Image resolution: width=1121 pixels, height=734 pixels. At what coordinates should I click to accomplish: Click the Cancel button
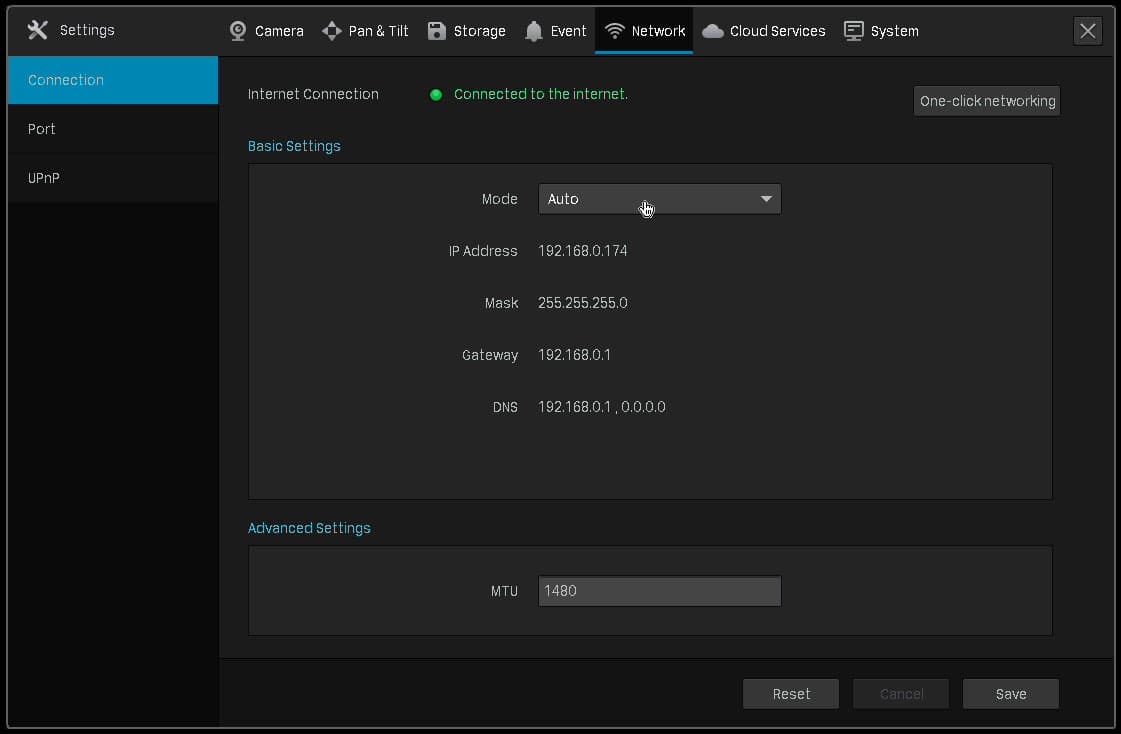pos(901,694)
